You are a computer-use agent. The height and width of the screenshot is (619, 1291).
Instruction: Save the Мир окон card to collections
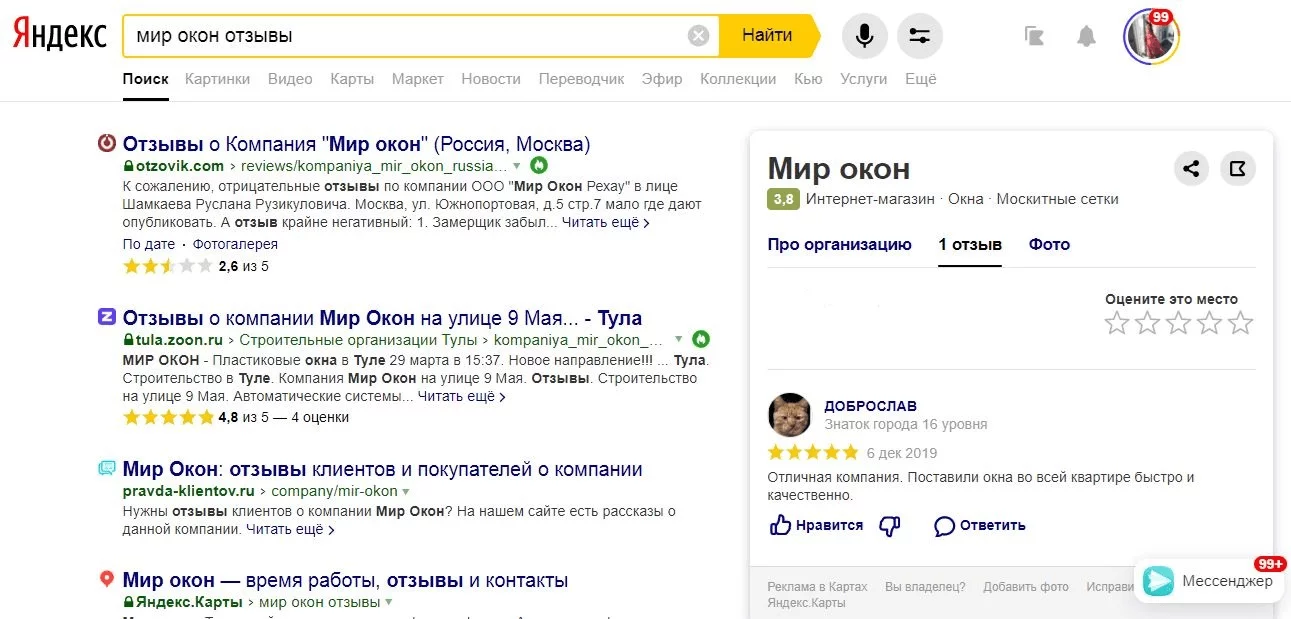[x=1238, y=168]
